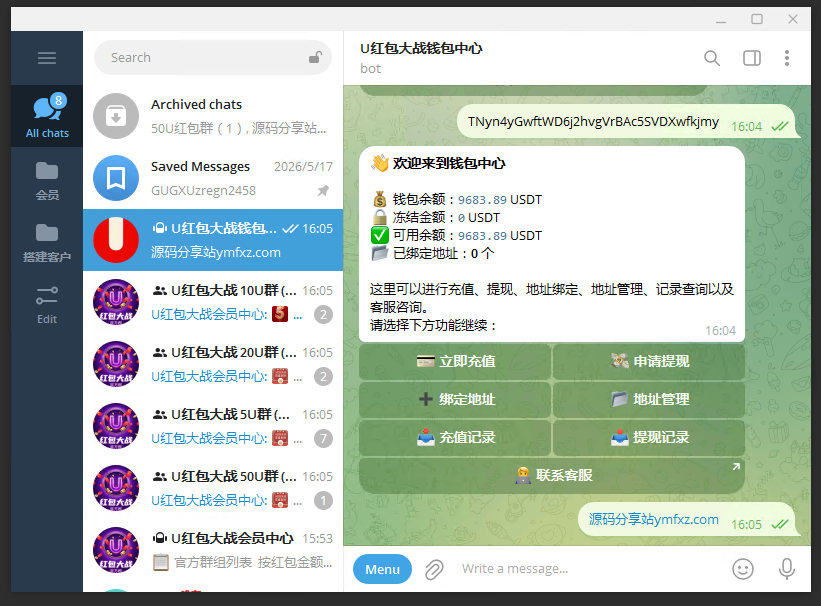The image size is (821, 606).
Task: Click unread badge 1 on 50U群
Action: (324, 500)
